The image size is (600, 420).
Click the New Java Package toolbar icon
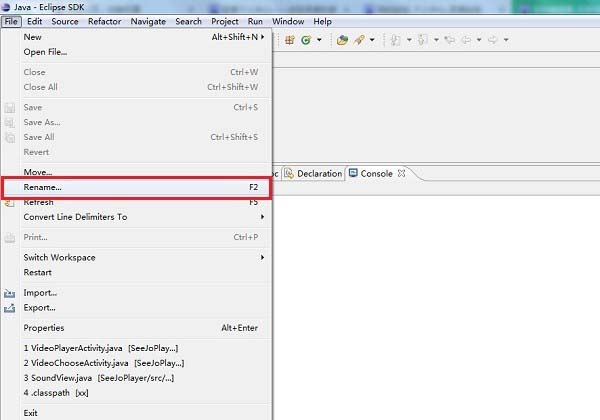[290, 40]
